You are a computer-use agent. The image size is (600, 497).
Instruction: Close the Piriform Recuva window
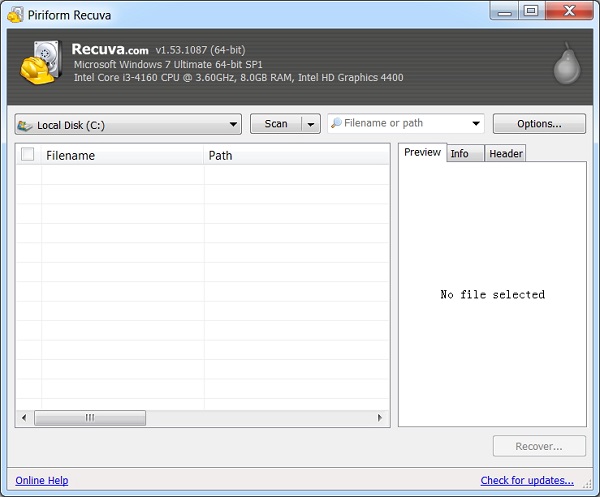click(x=569, y=11)
